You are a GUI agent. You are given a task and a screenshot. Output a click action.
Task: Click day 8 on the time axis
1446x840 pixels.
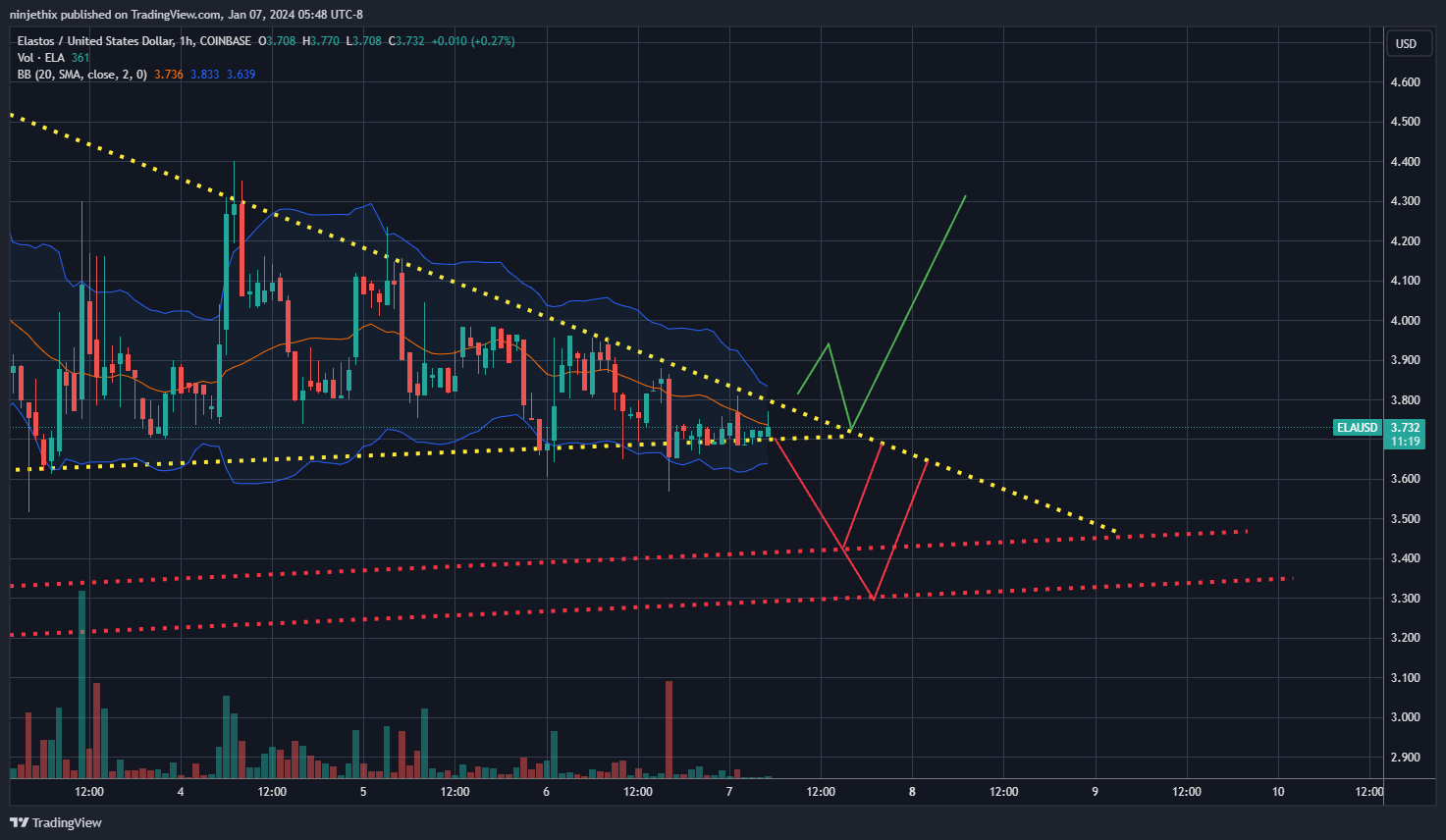click(x=912, y=792)
